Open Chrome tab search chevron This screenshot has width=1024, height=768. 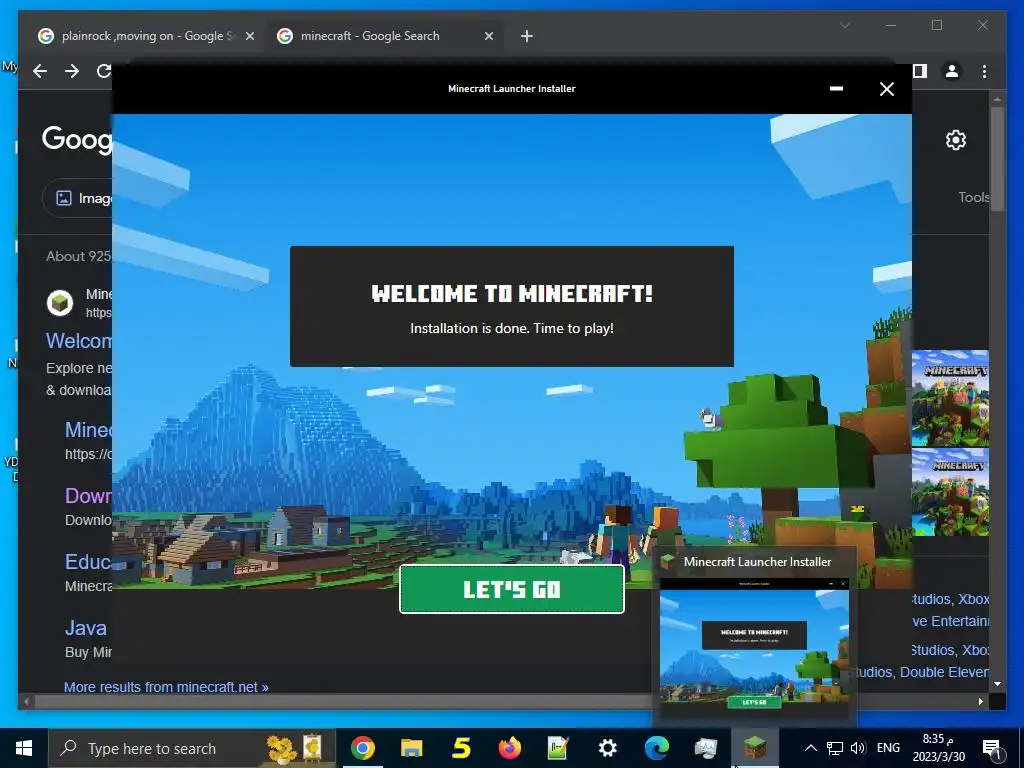[x=844, y=25]
